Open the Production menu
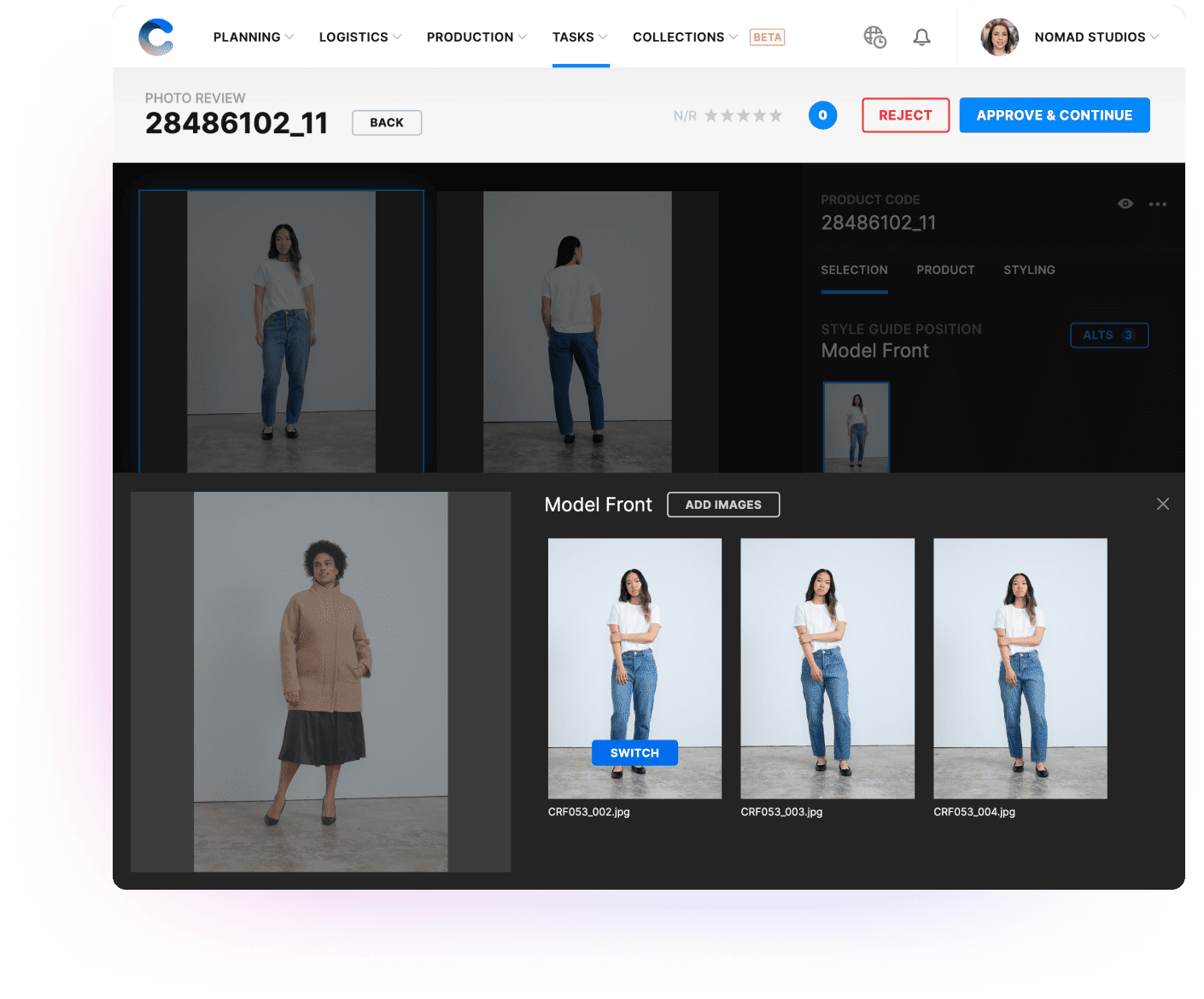Image resolution: width=1204 pixels, height=999 pixels. [476, 38]
